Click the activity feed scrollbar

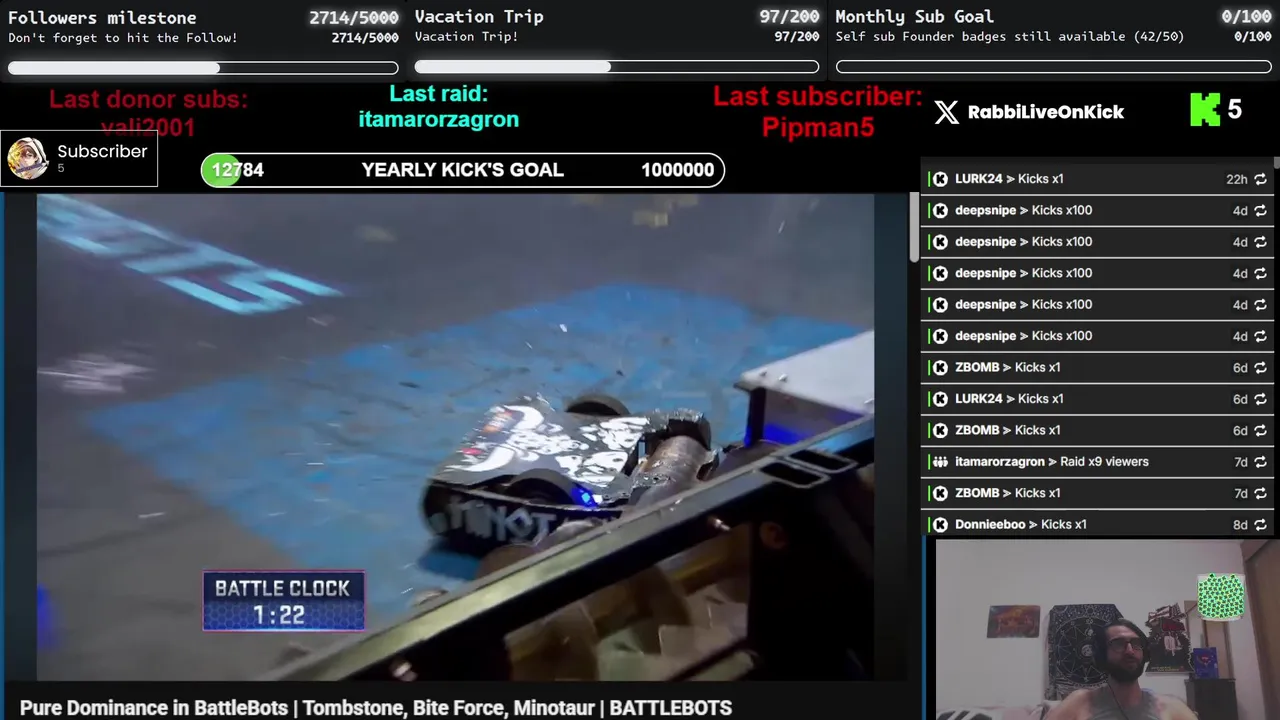click(1276, 164)
